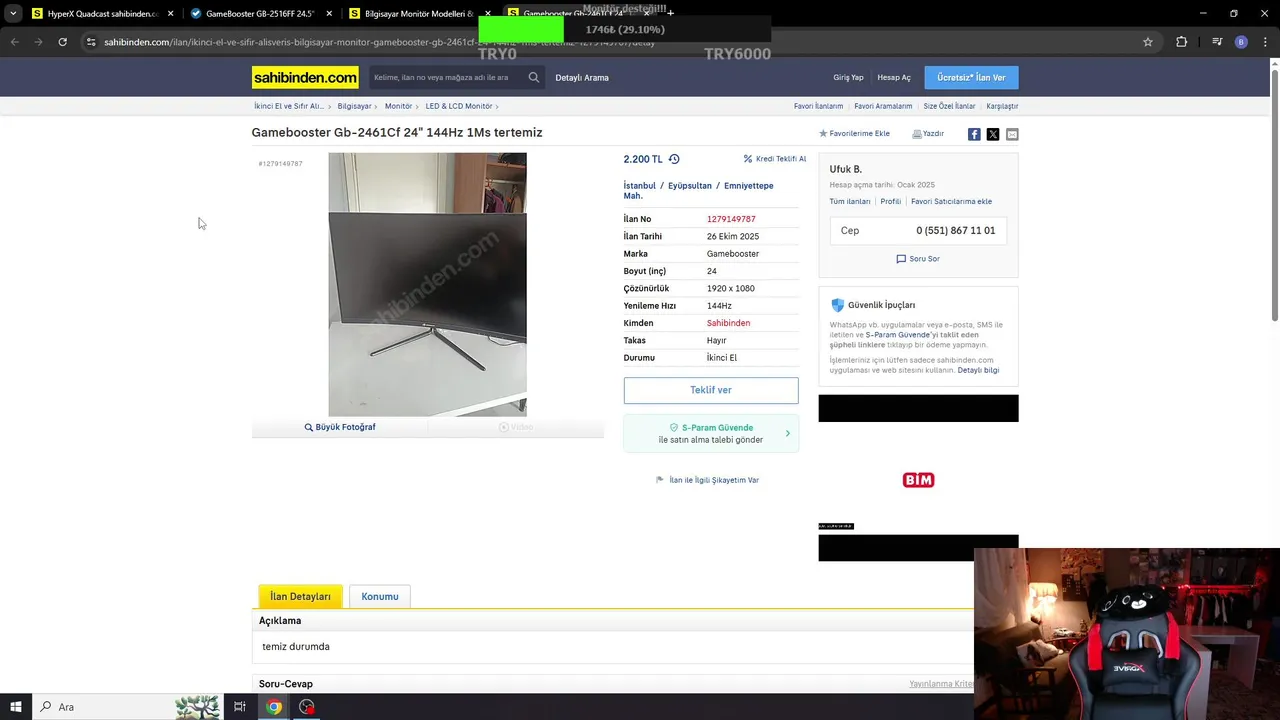Open seller's Tüm ilanları link

pyautogui.click(x=850, y=202)
